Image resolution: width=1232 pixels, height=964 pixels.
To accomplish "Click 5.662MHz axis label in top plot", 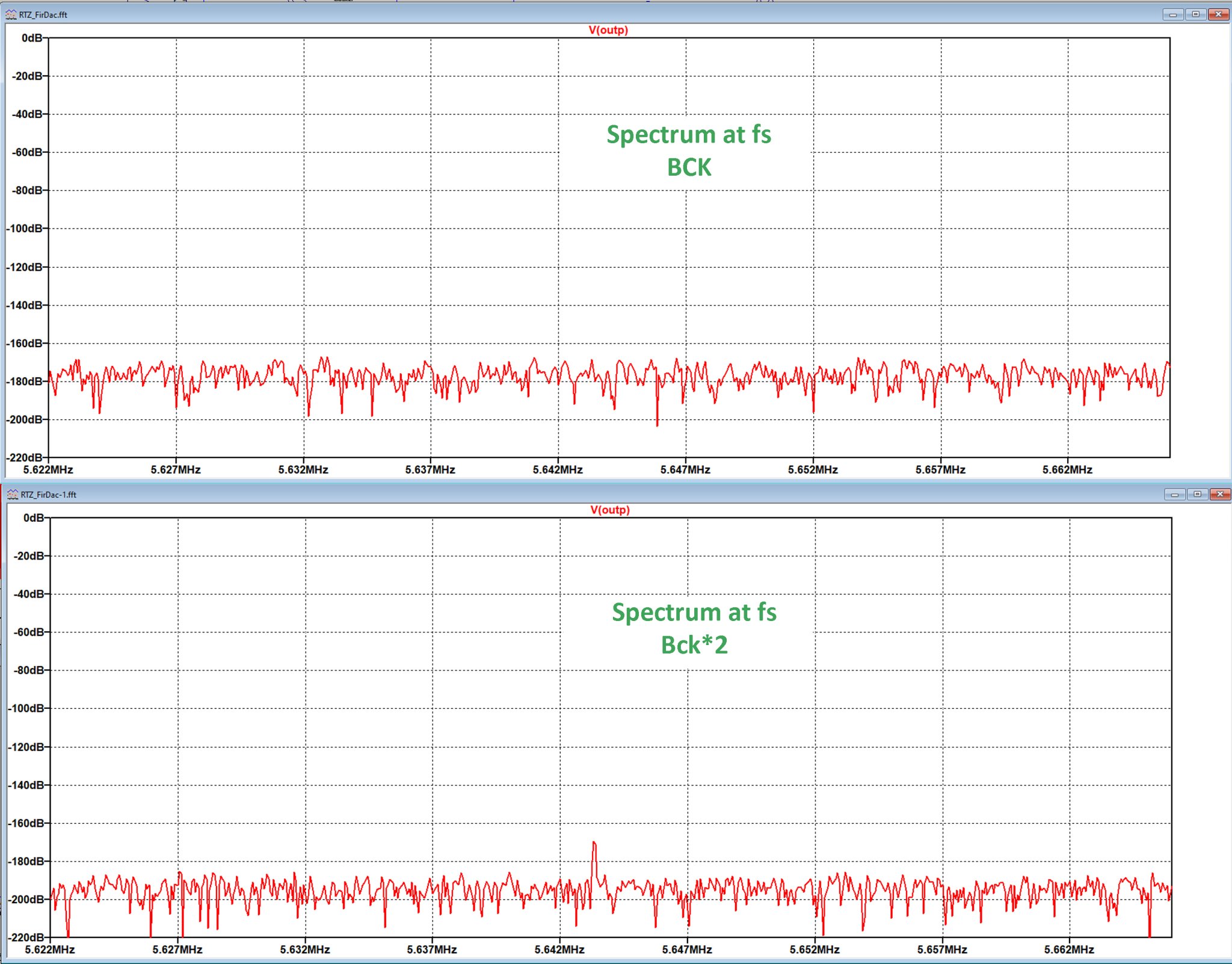I will click(x=1068, y=470).
